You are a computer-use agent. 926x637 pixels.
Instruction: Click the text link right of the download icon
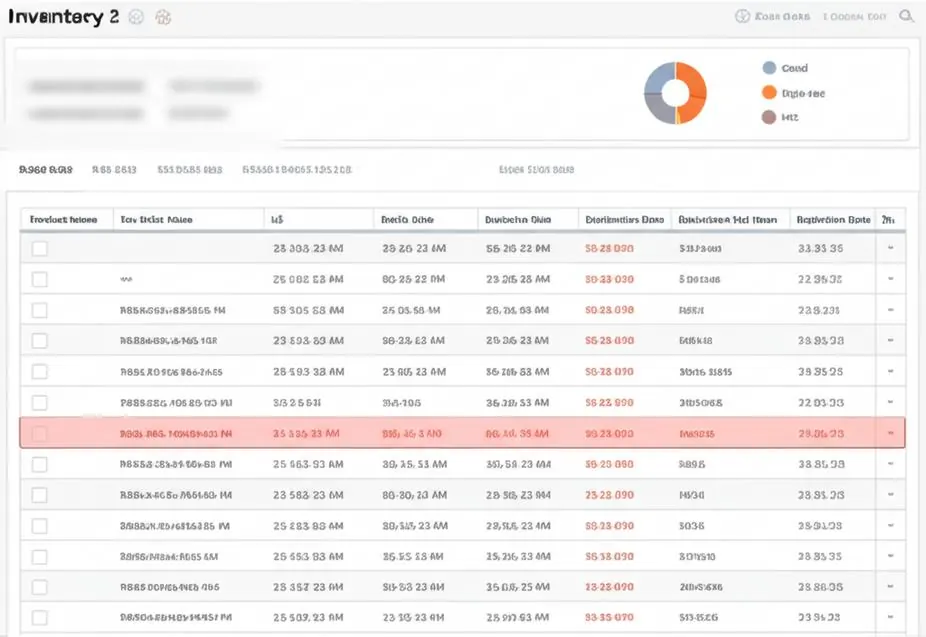pyautogui.click(x=782, y=17)
